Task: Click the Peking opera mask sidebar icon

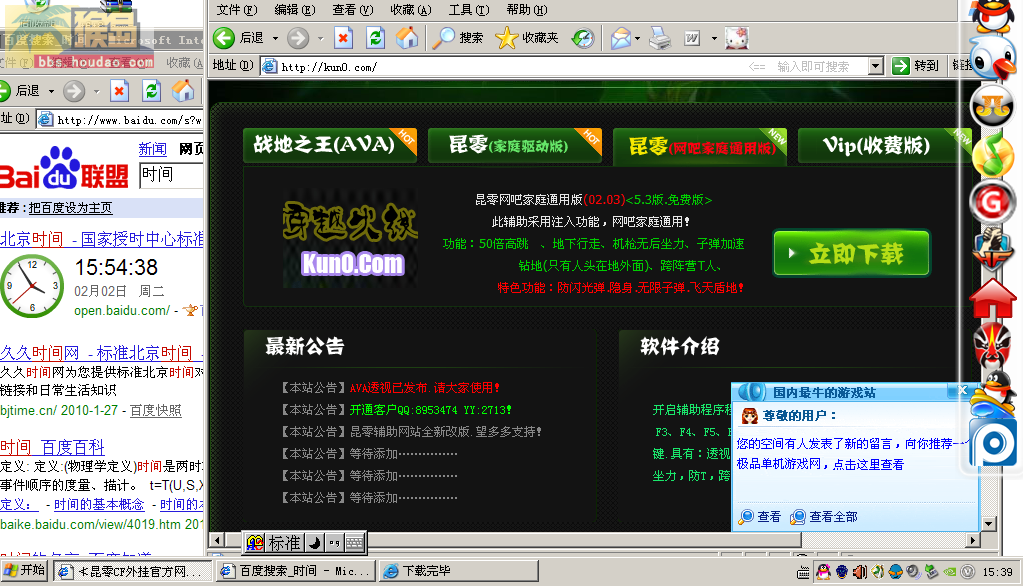Action: [992, 347]
